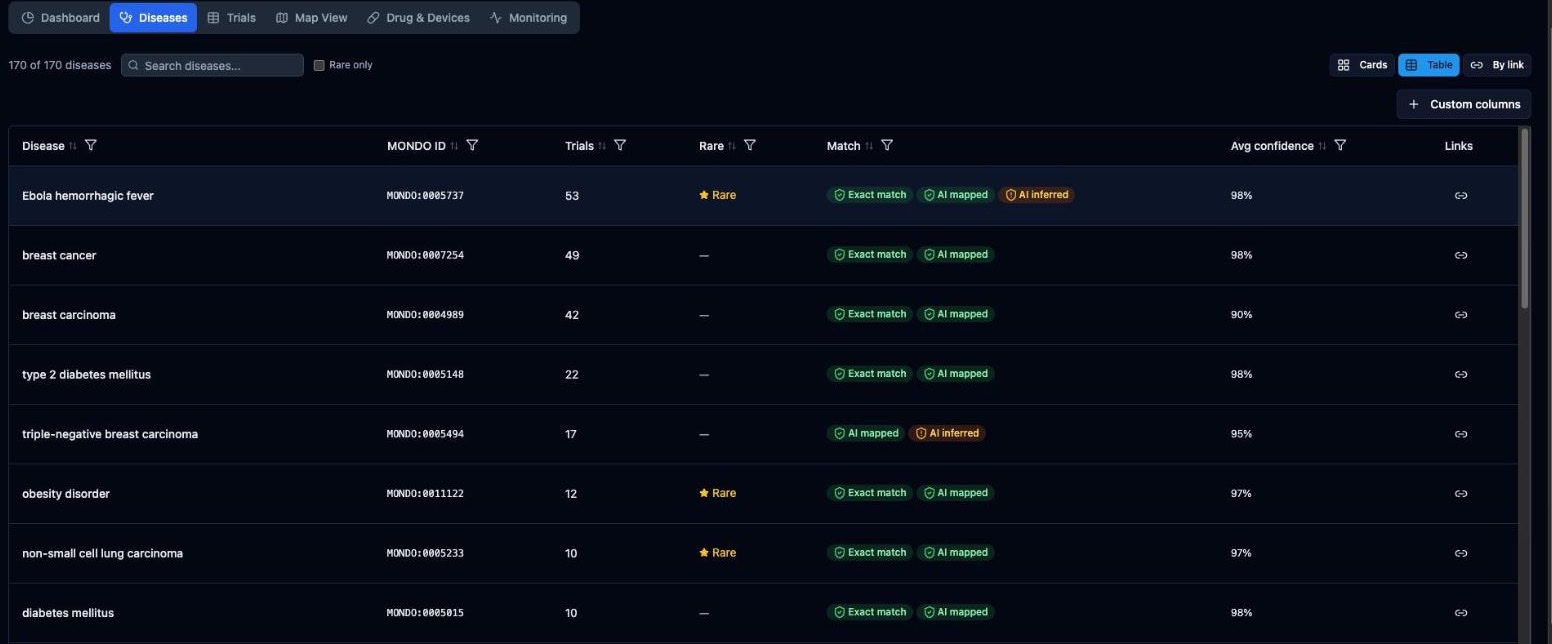Open Custom columns
The height and width of the screenshot is (644, 1552).
point(1464,104)
